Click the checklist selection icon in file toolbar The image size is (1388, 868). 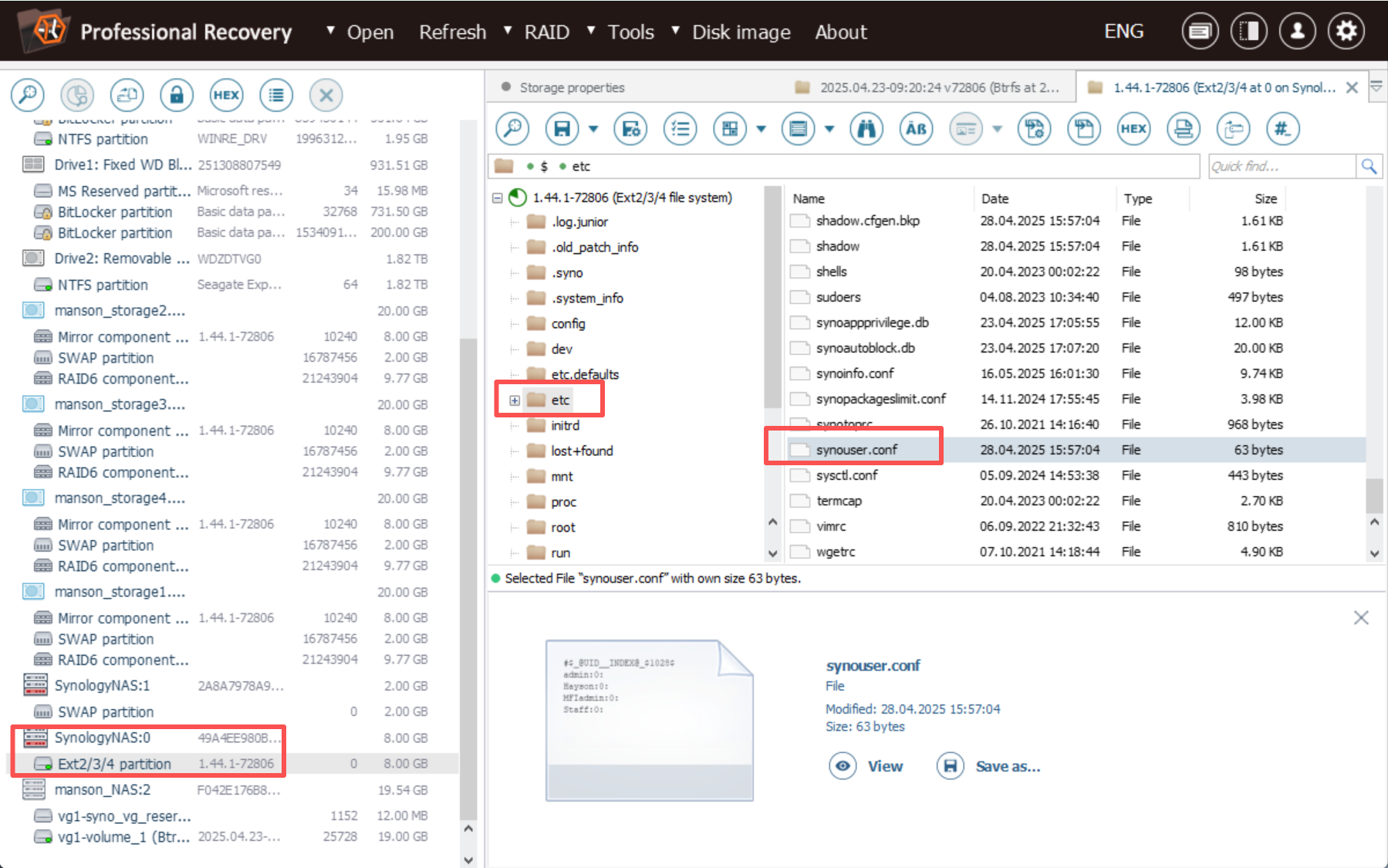[680, 129]
